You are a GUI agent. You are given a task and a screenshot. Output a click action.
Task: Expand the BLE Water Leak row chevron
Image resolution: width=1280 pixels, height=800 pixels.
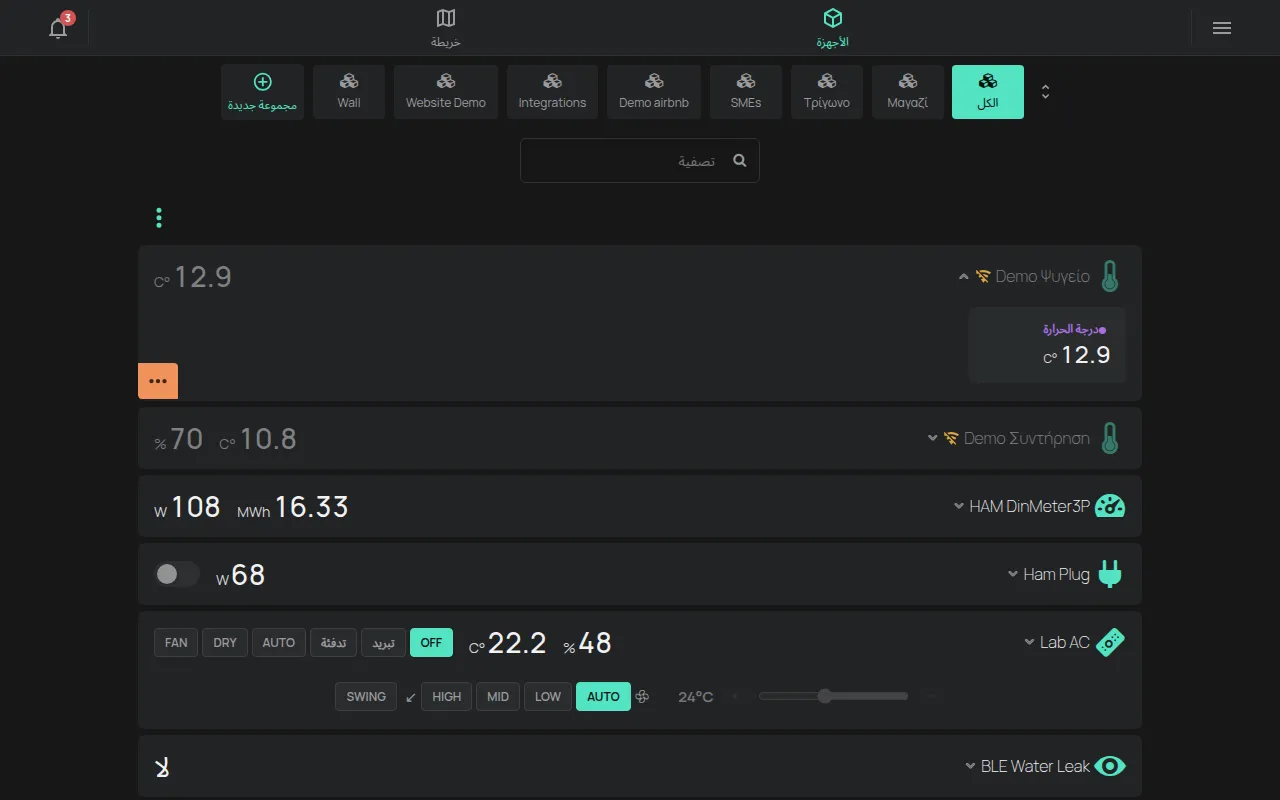(x=970, y=766)
